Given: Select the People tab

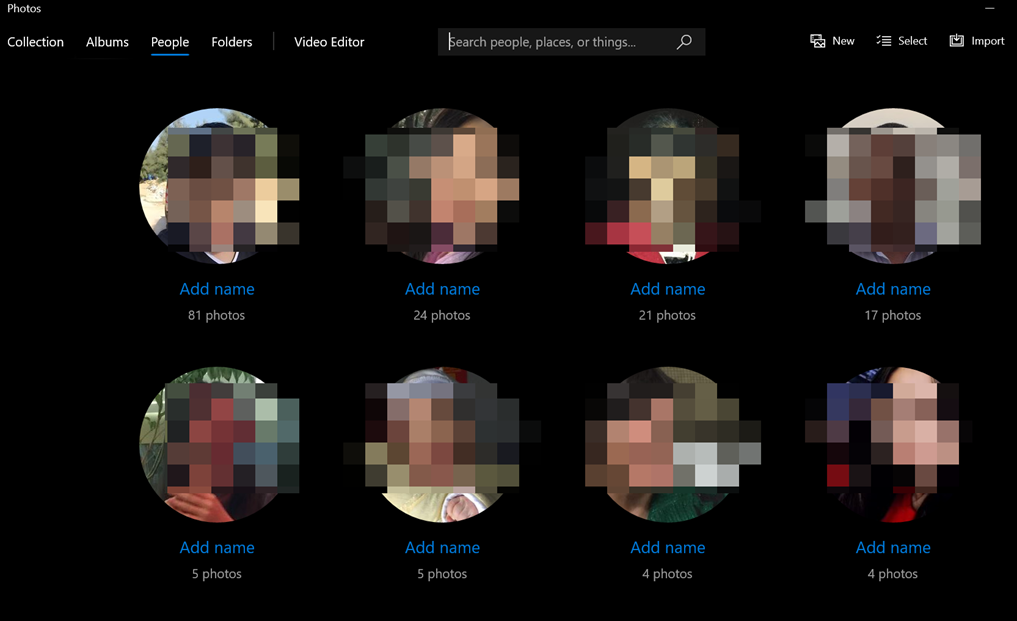Looking at the screenshot, I should [170, 42].
